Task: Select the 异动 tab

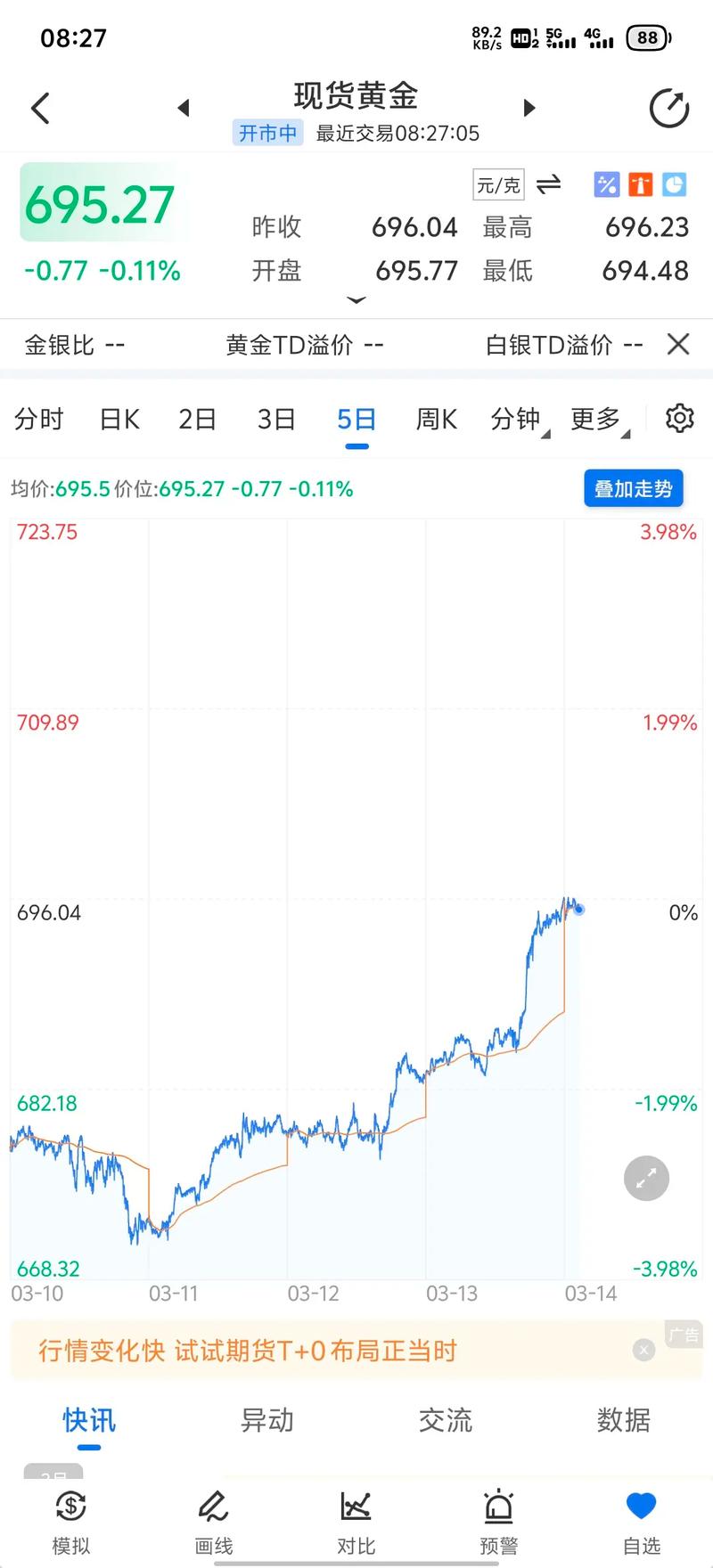Action: pos(266,1420)
